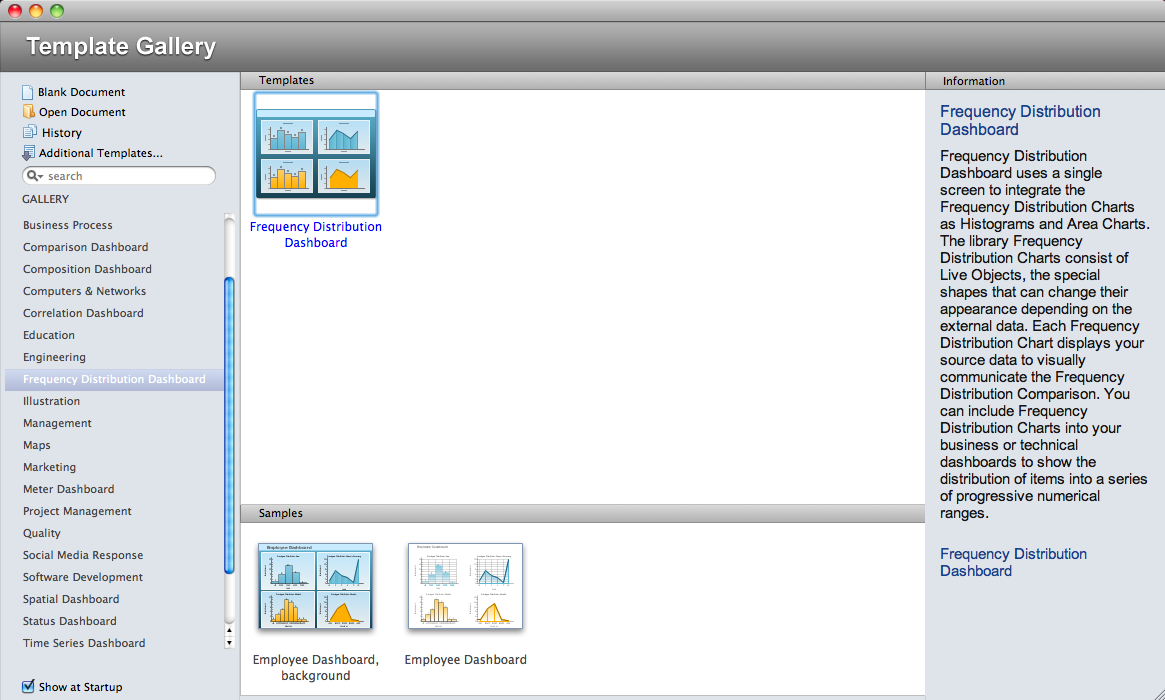The width and height of the screenshot is (1165, 700).
Task: Choose the Education gallery category
Action: [49, 335]
